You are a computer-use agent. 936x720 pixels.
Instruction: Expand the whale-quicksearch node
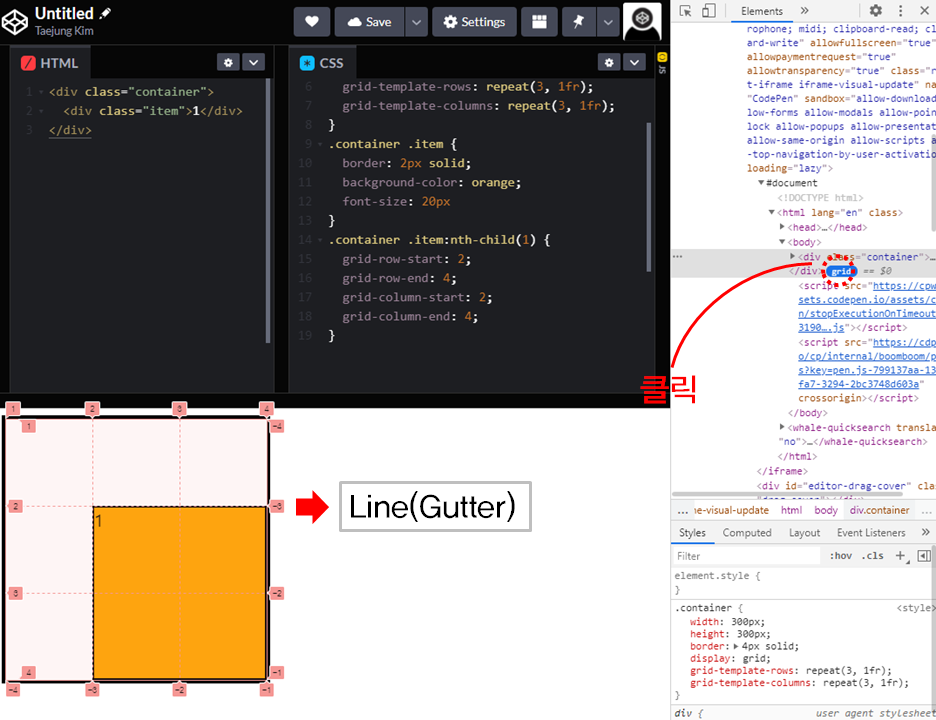point(783,427)
